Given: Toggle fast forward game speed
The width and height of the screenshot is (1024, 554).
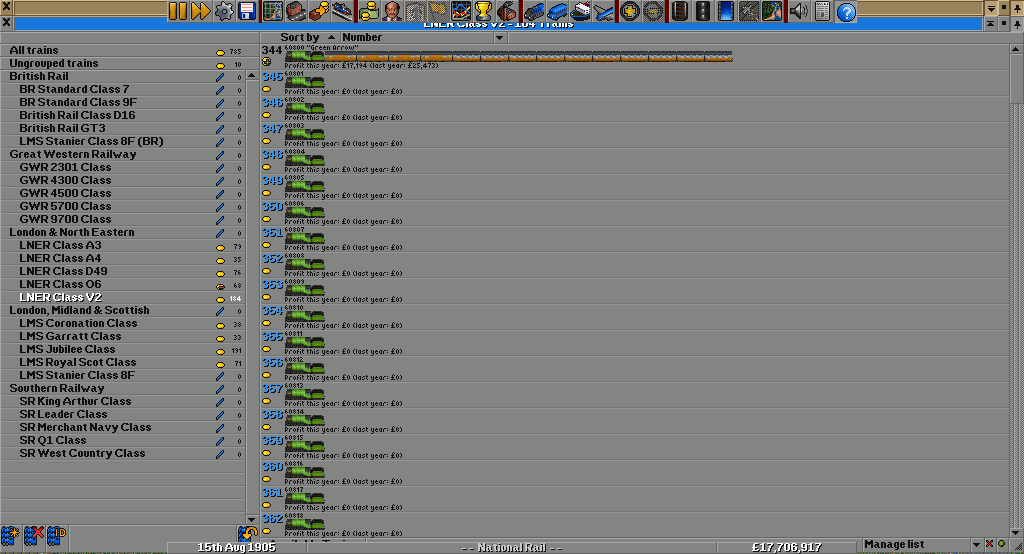Looking at the screenshot, I should click(200, 11).
